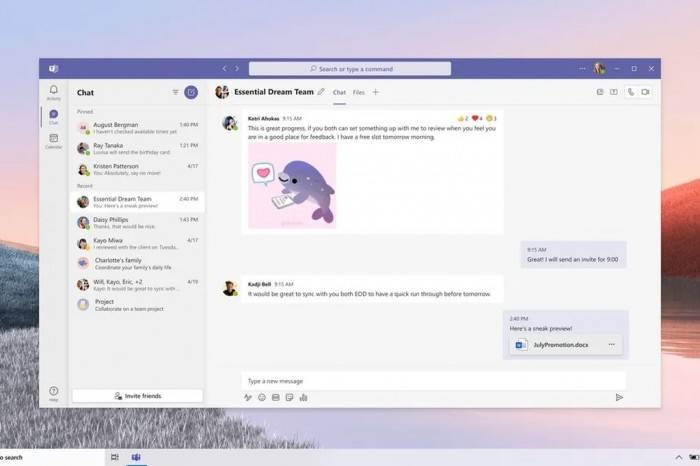700x466 pixels.
Task: Click the Search or type a command box
Action: (350, 69)
